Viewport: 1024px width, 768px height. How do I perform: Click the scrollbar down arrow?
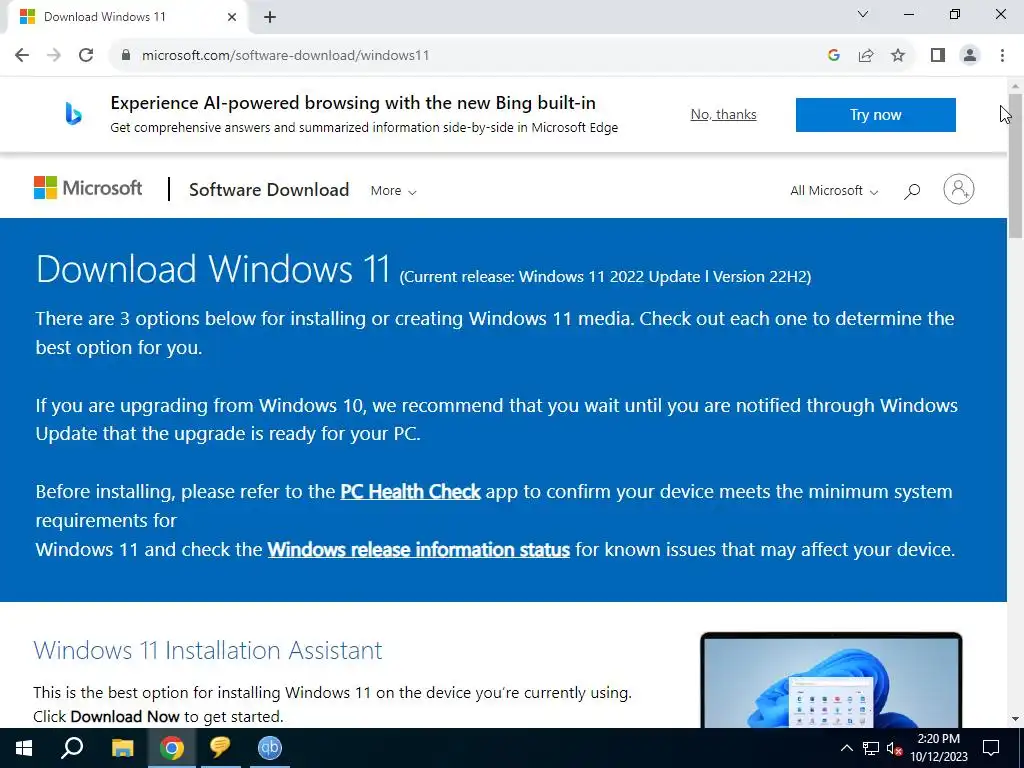[x=1016, y=719]
